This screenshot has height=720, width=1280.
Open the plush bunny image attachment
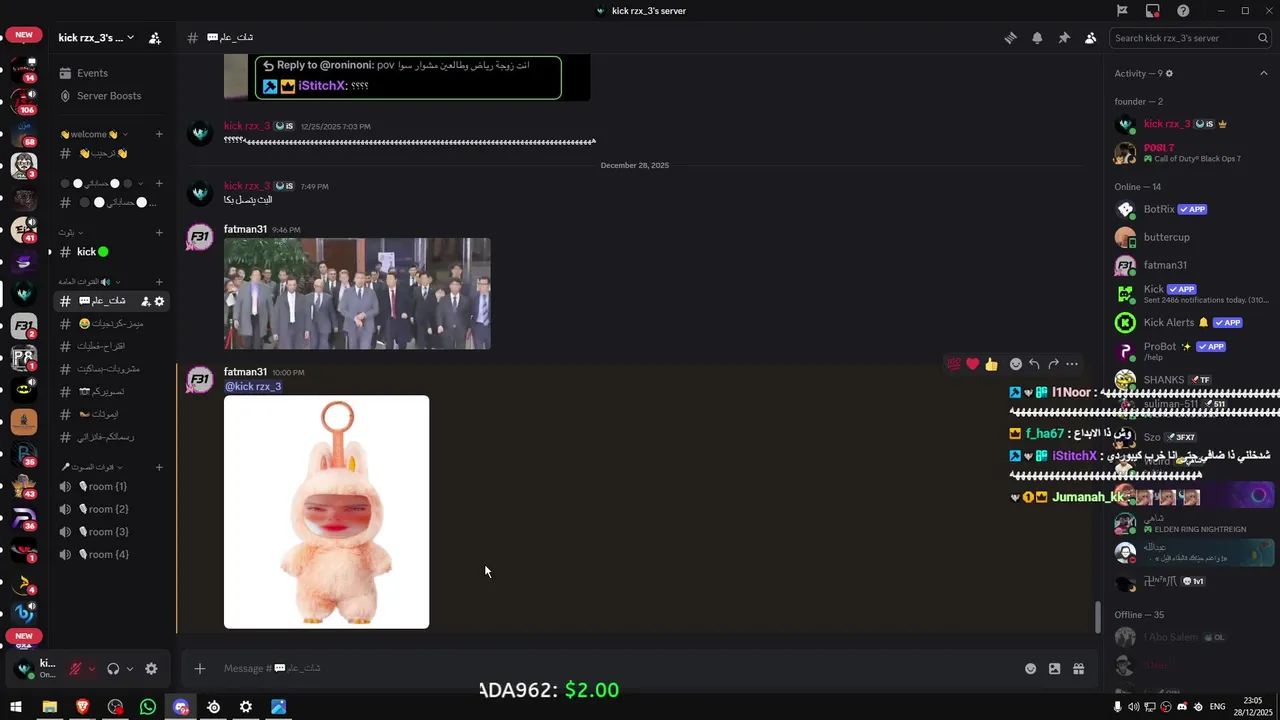tap(326, 512)
